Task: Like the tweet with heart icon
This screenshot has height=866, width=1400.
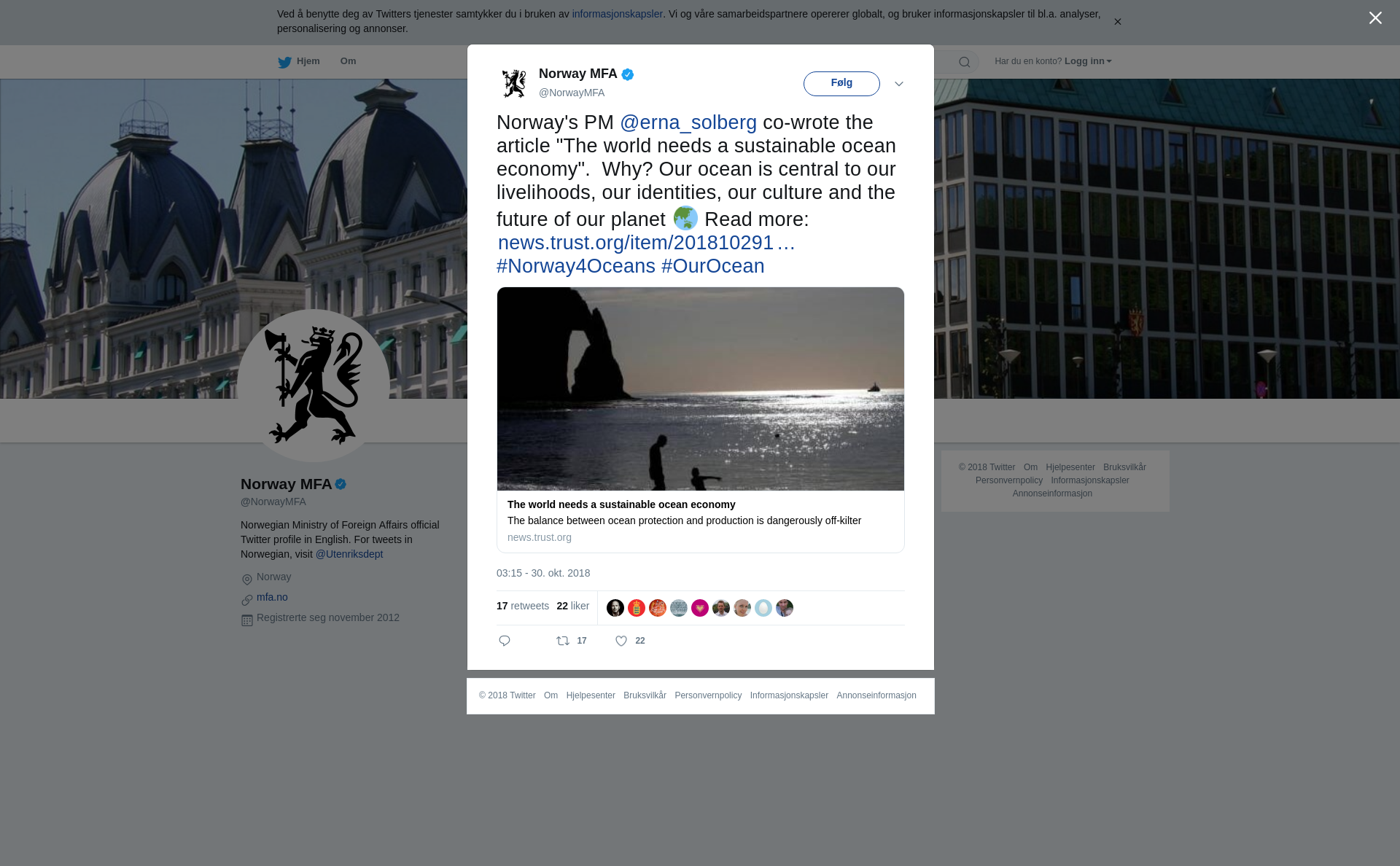Action: pos(621,641)
